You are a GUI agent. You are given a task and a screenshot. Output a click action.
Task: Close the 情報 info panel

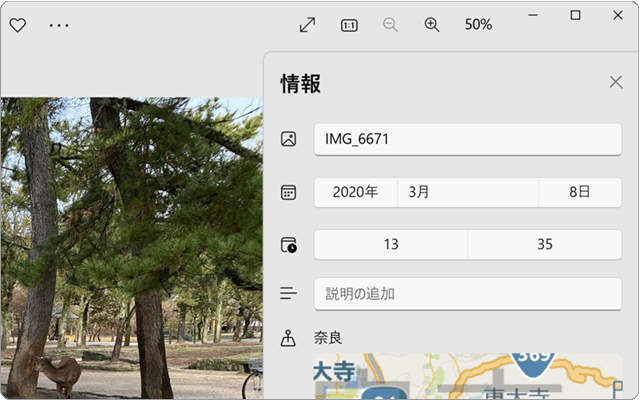616,82
